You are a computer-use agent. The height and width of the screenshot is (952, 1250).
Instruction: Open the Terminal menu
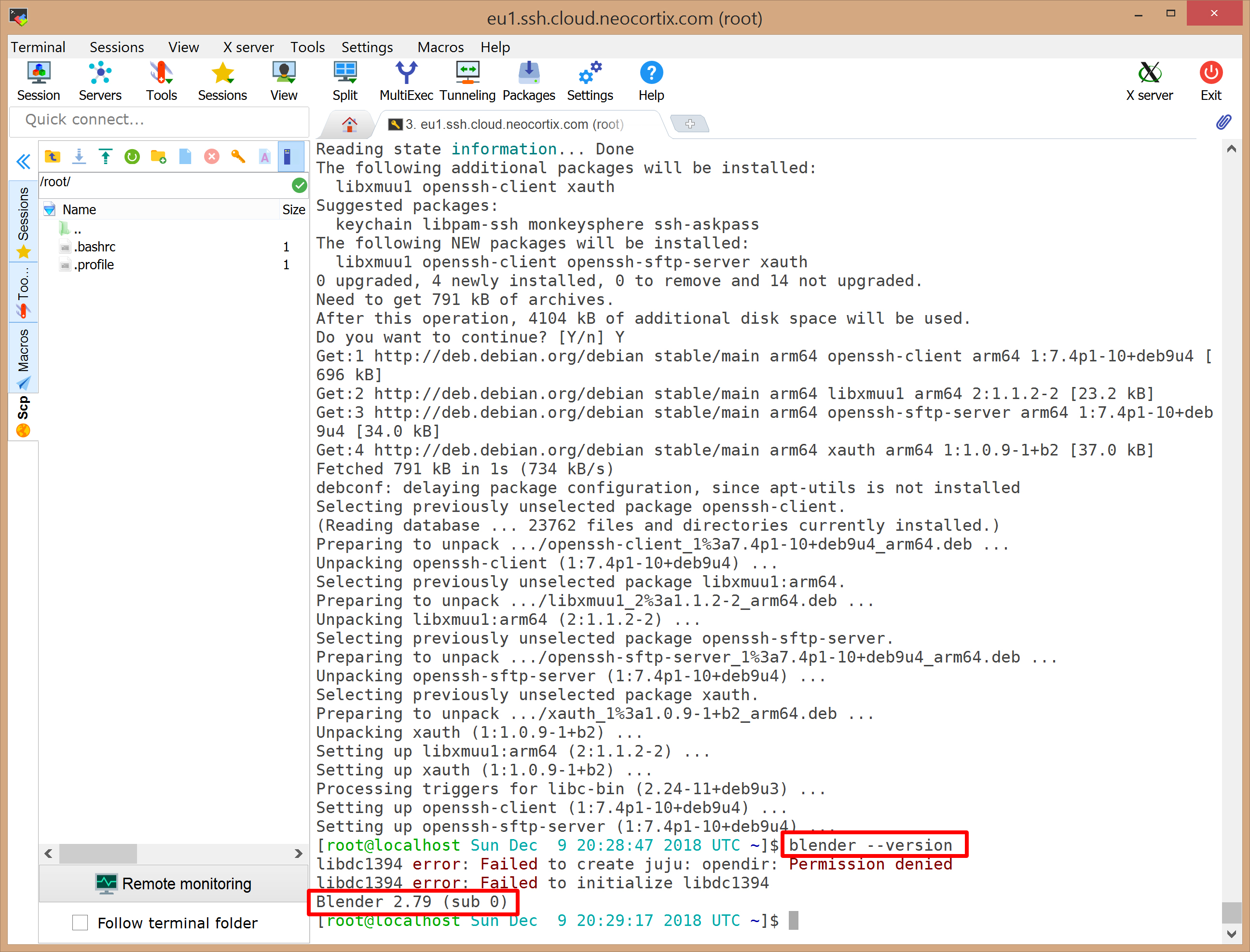click(x=38, y=47)
